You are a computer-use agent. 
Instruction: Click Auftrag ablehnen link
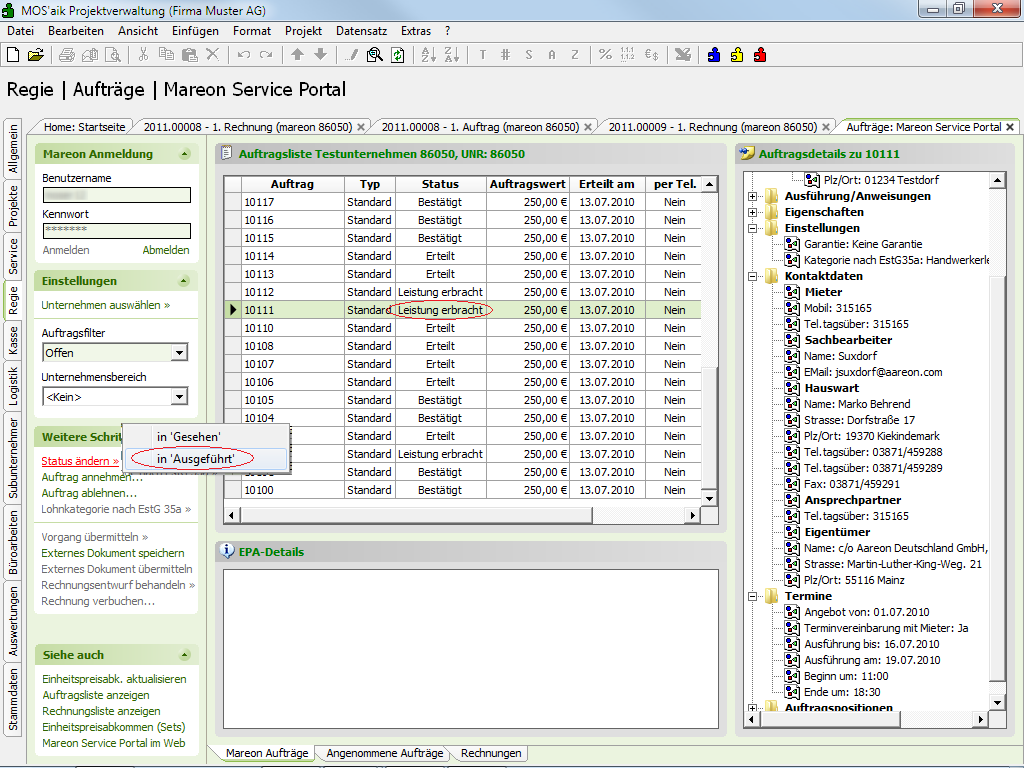[89, 493]
